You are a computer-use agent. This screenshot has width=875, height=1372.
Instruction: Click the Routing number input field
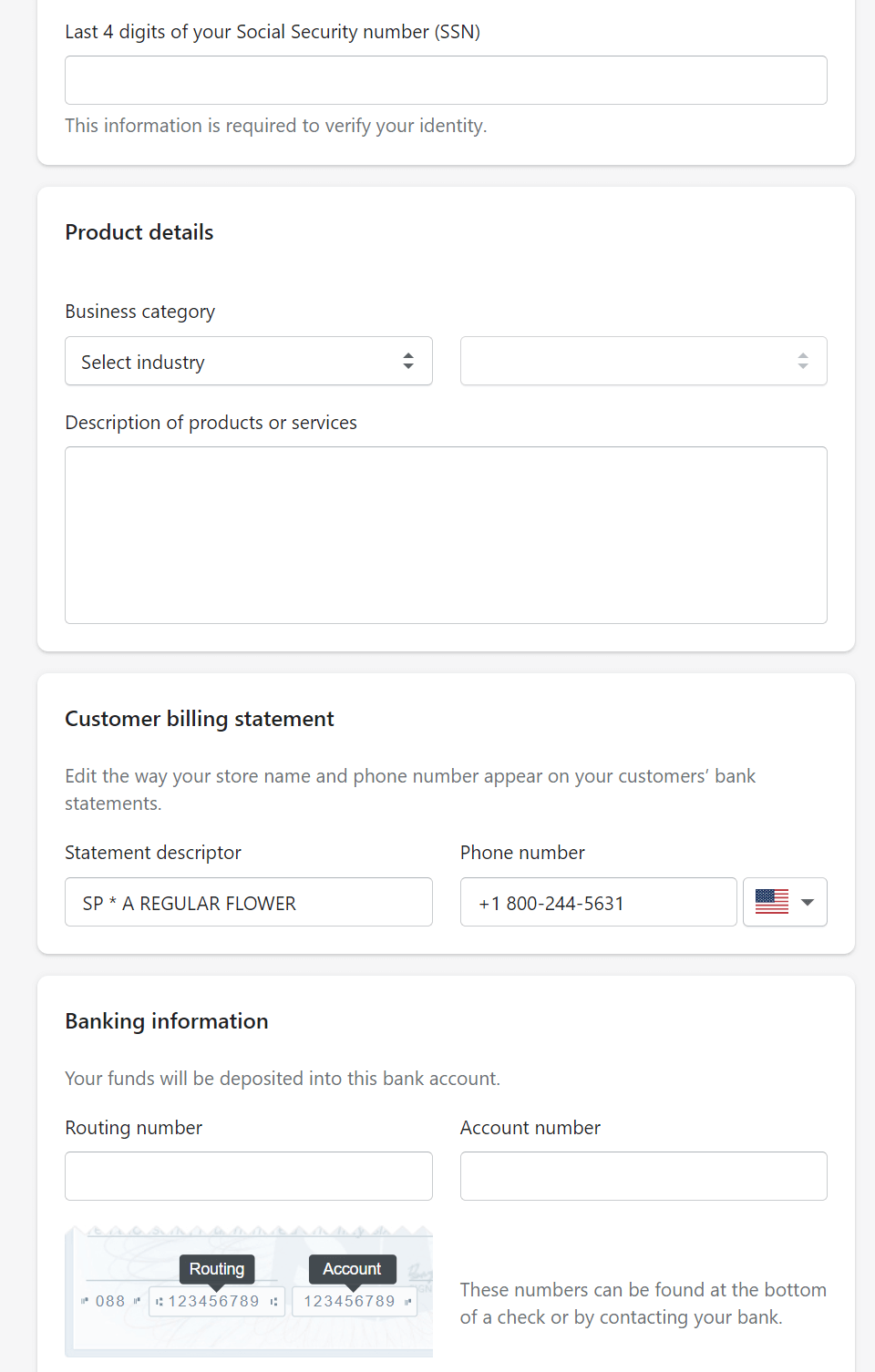[x=248, y=1175]
